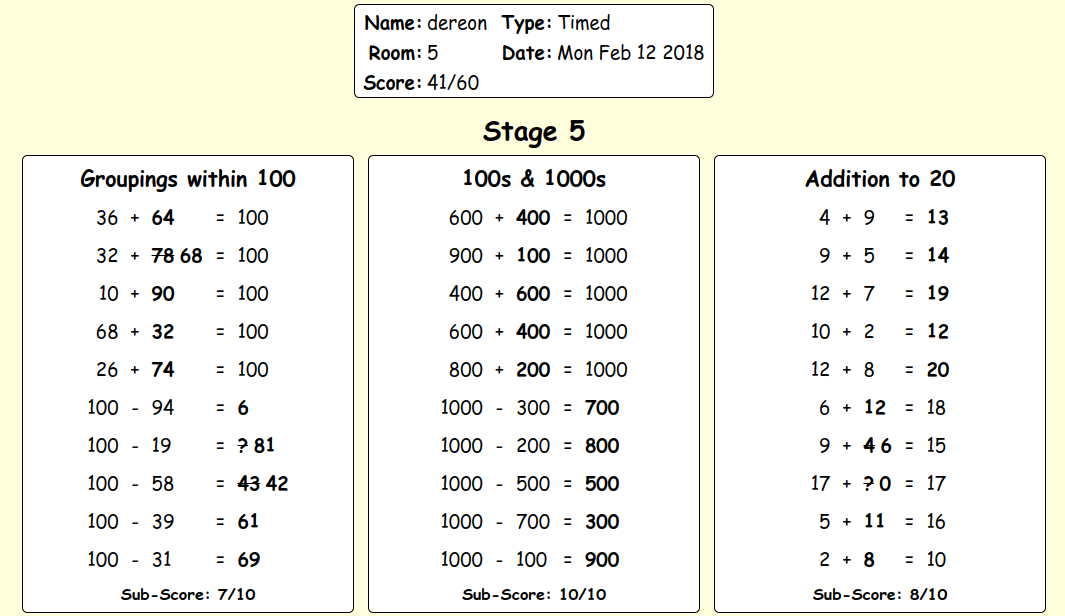Click answer 700 in the '1000 - 300' row
1065x616 pixels.
point(602,408)
